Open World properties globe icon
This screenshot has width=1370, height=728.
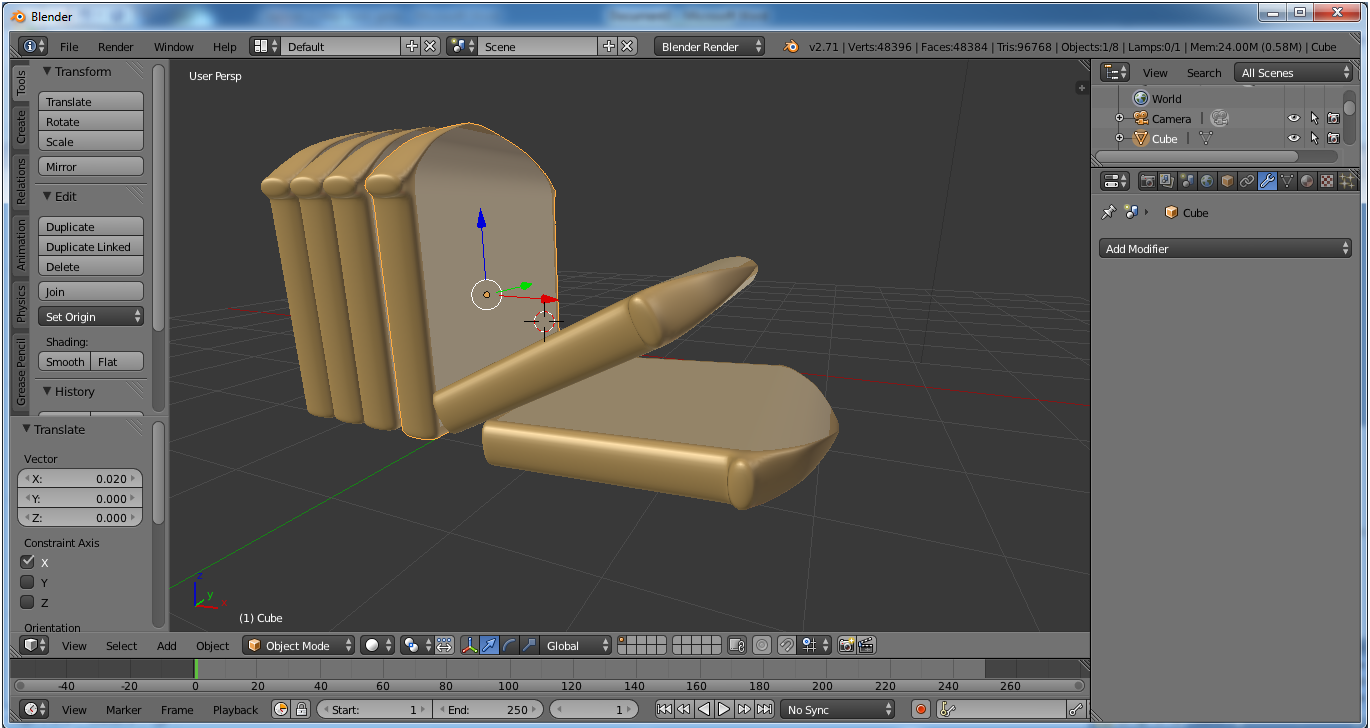point(1207,181)
